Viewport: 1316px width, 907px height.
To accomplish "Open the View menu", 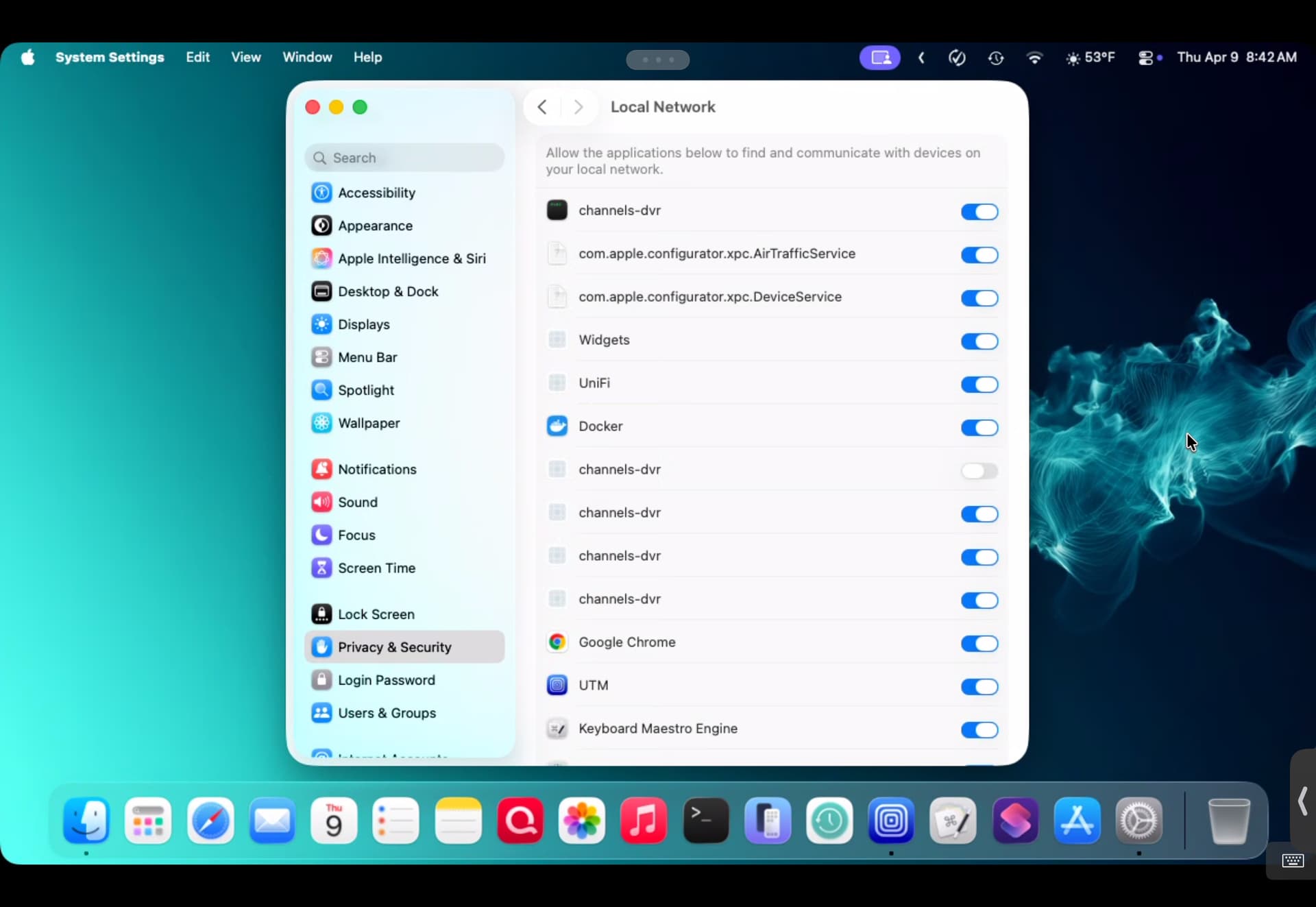I will (245, 58).
